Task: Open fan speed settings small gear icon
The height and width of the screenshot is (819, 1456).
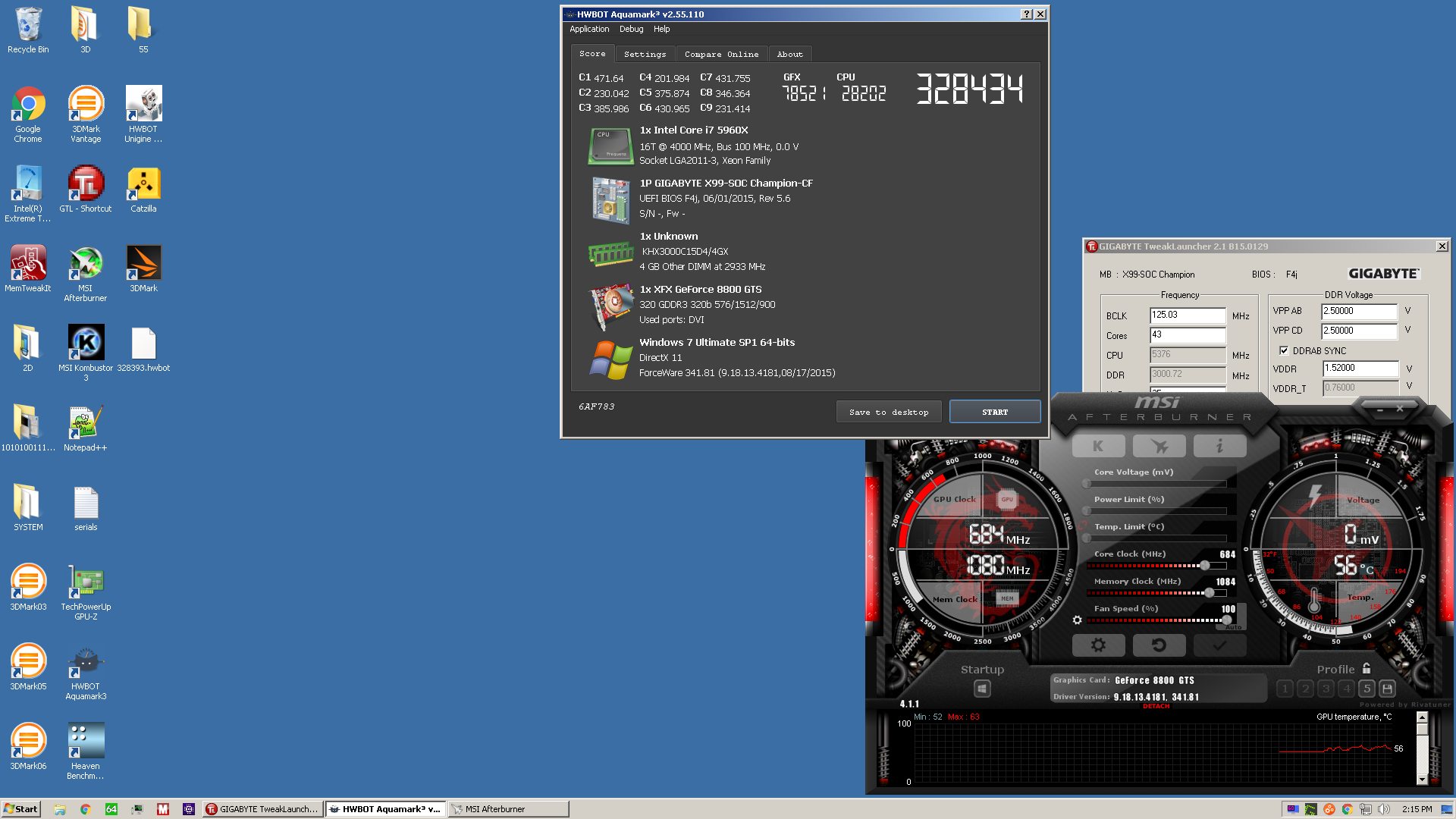Action: click(x=1077, y=620)
